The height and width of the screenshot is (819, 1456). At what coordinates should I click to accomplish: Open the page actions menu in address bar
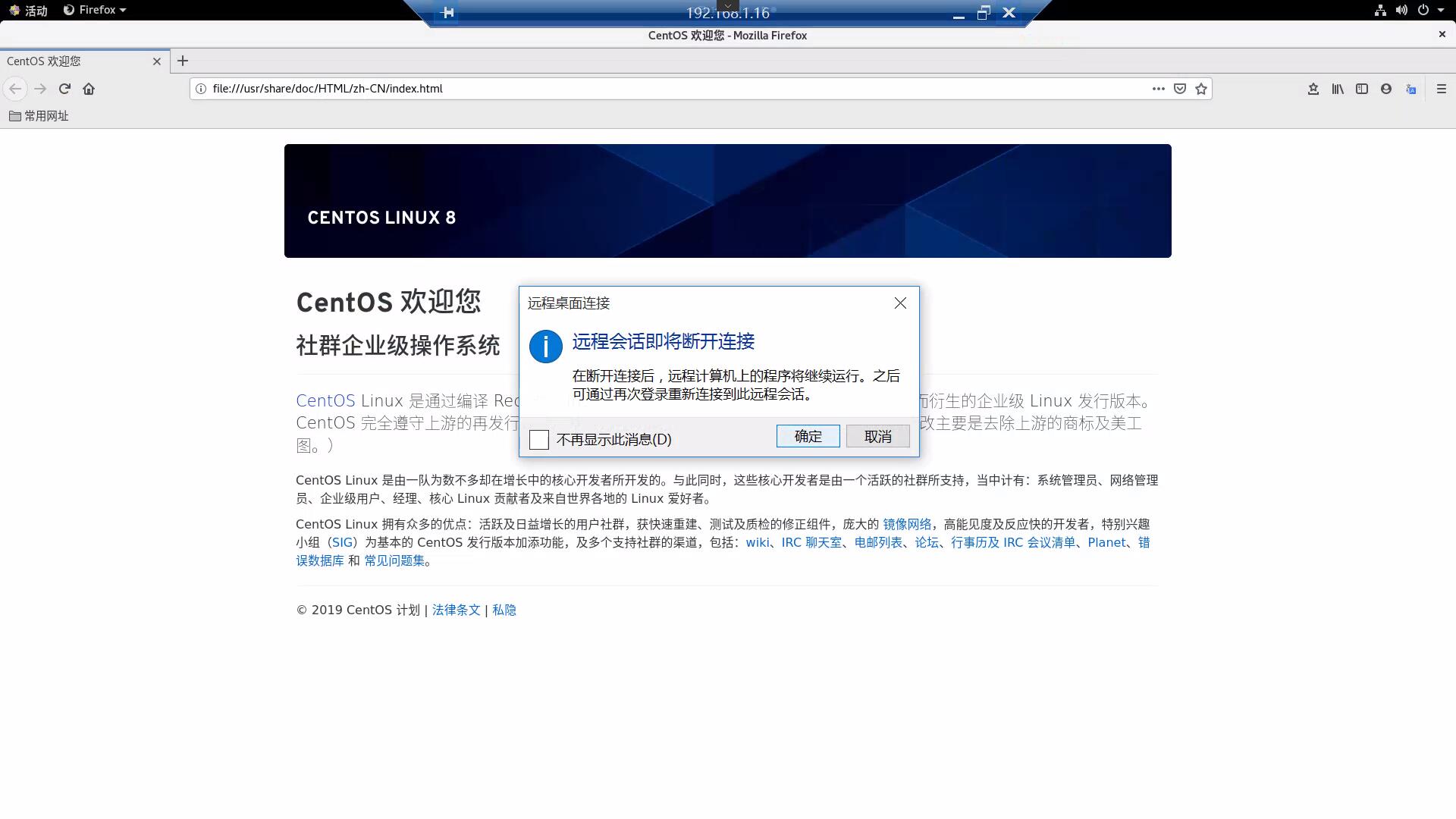(x=1158, y=89)
